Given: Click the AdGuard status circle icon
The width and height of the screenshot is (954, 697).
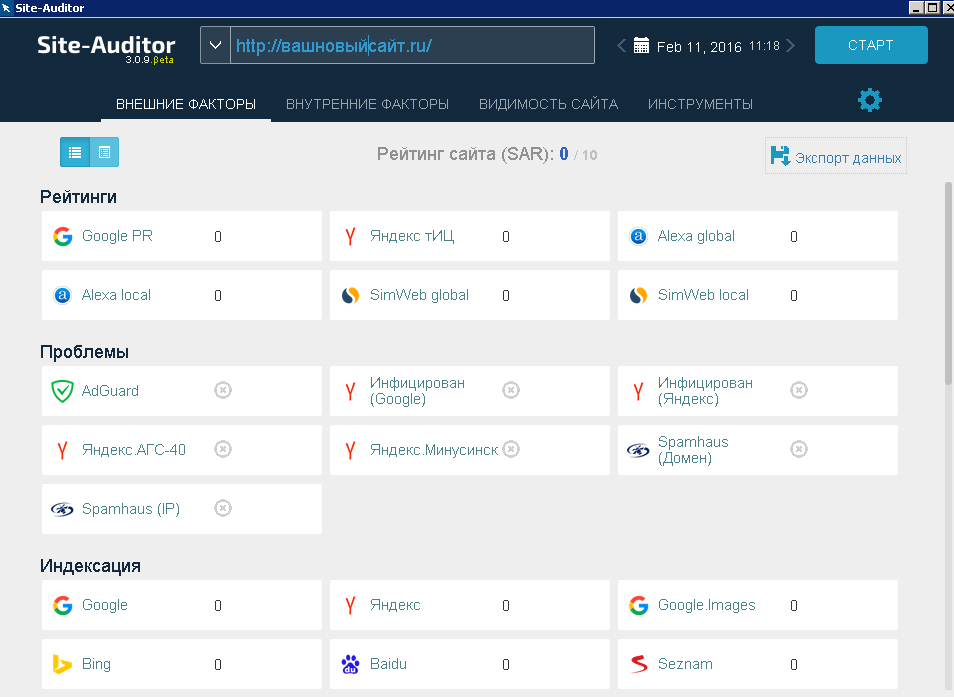Looking at the screenshot, I should point(223,390).
